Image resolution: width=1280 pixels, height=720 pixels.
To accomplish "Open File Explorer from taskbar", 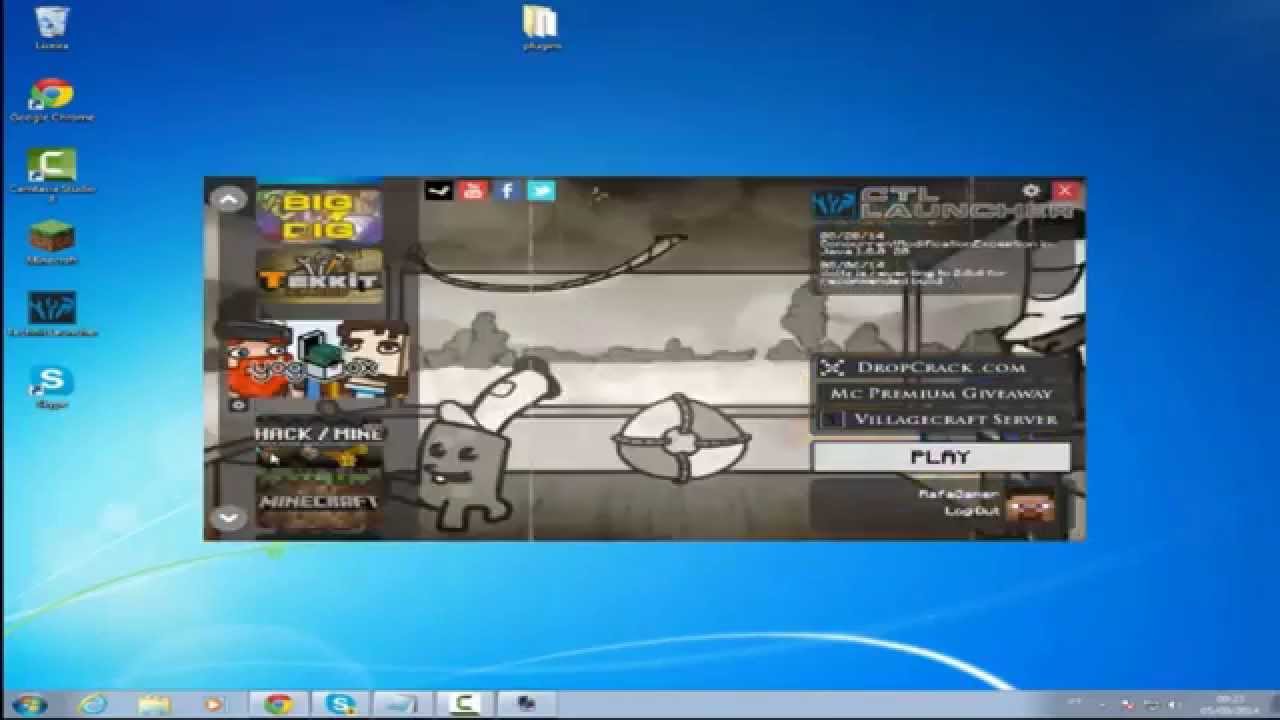I will (154, 704).
